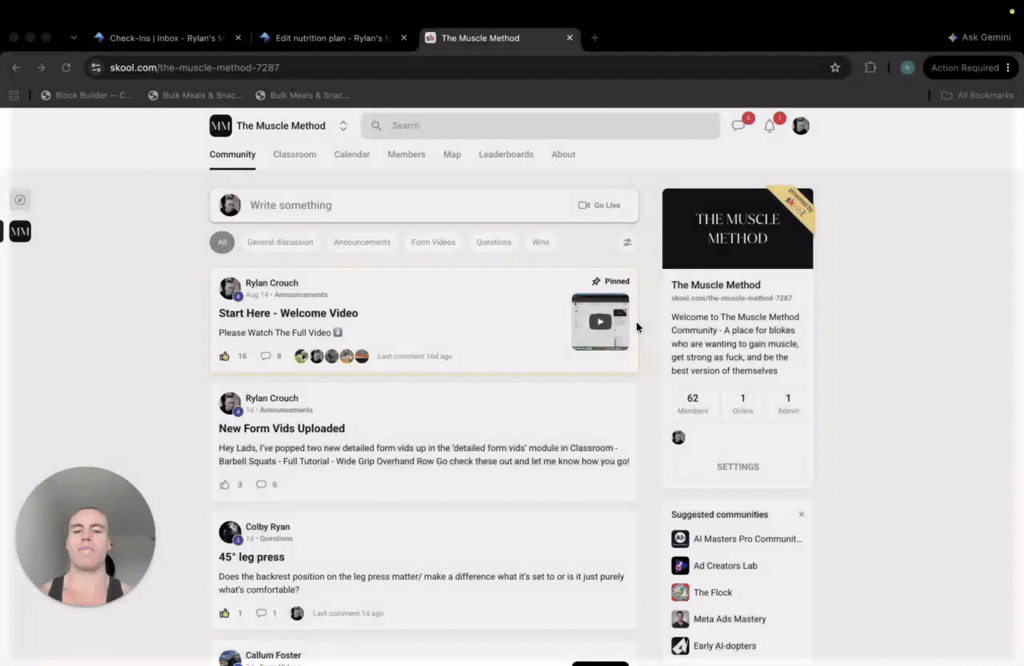The height and width of the screenshot is (666, 1024).
Task: Click the Go Live button
Action: pyautogui.click(x=600, y=205)
